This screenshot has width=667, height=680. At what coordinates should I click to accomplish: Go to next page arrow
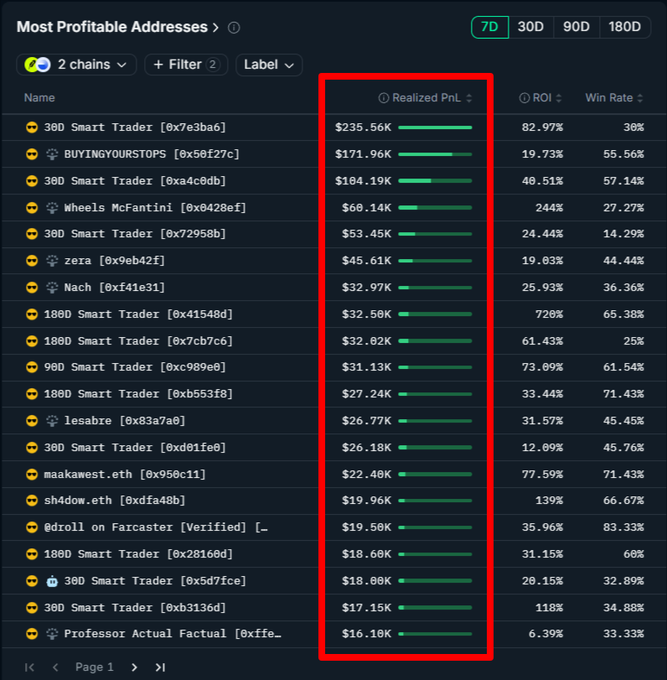tap(134, 667)
